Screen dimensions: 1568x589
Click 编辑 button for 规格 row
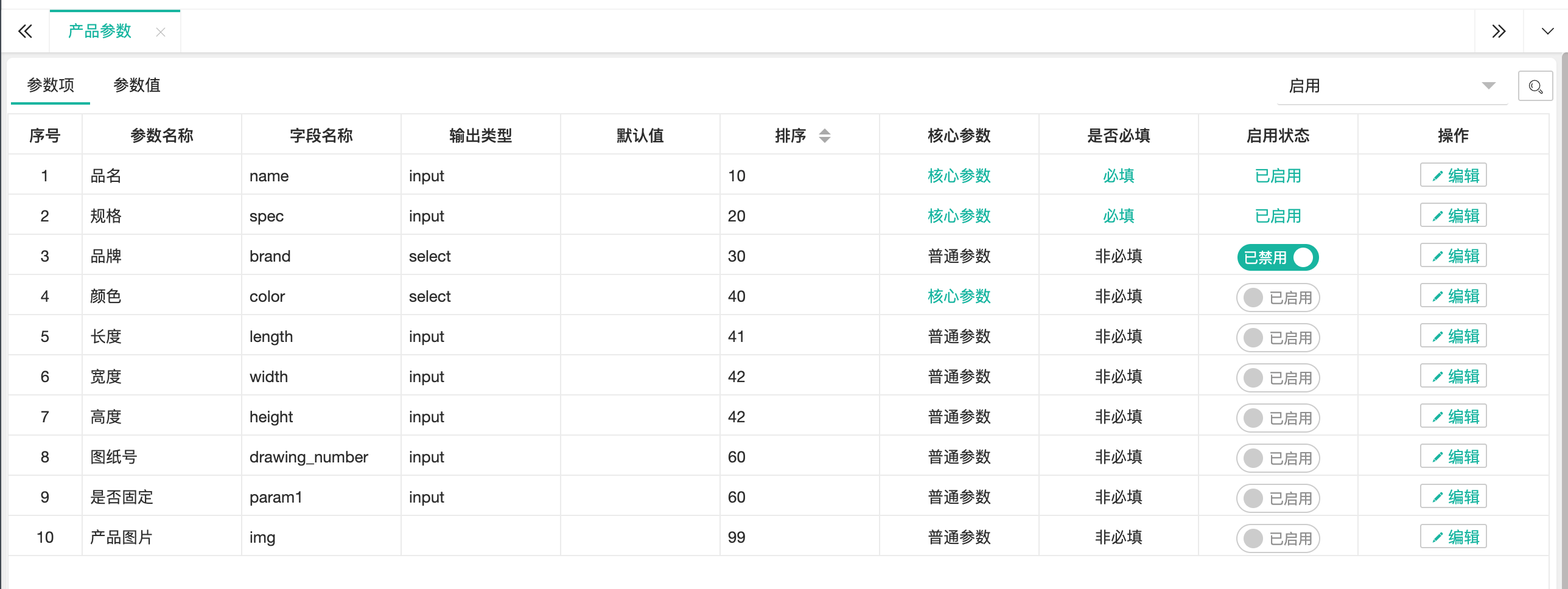(1452, 215)
